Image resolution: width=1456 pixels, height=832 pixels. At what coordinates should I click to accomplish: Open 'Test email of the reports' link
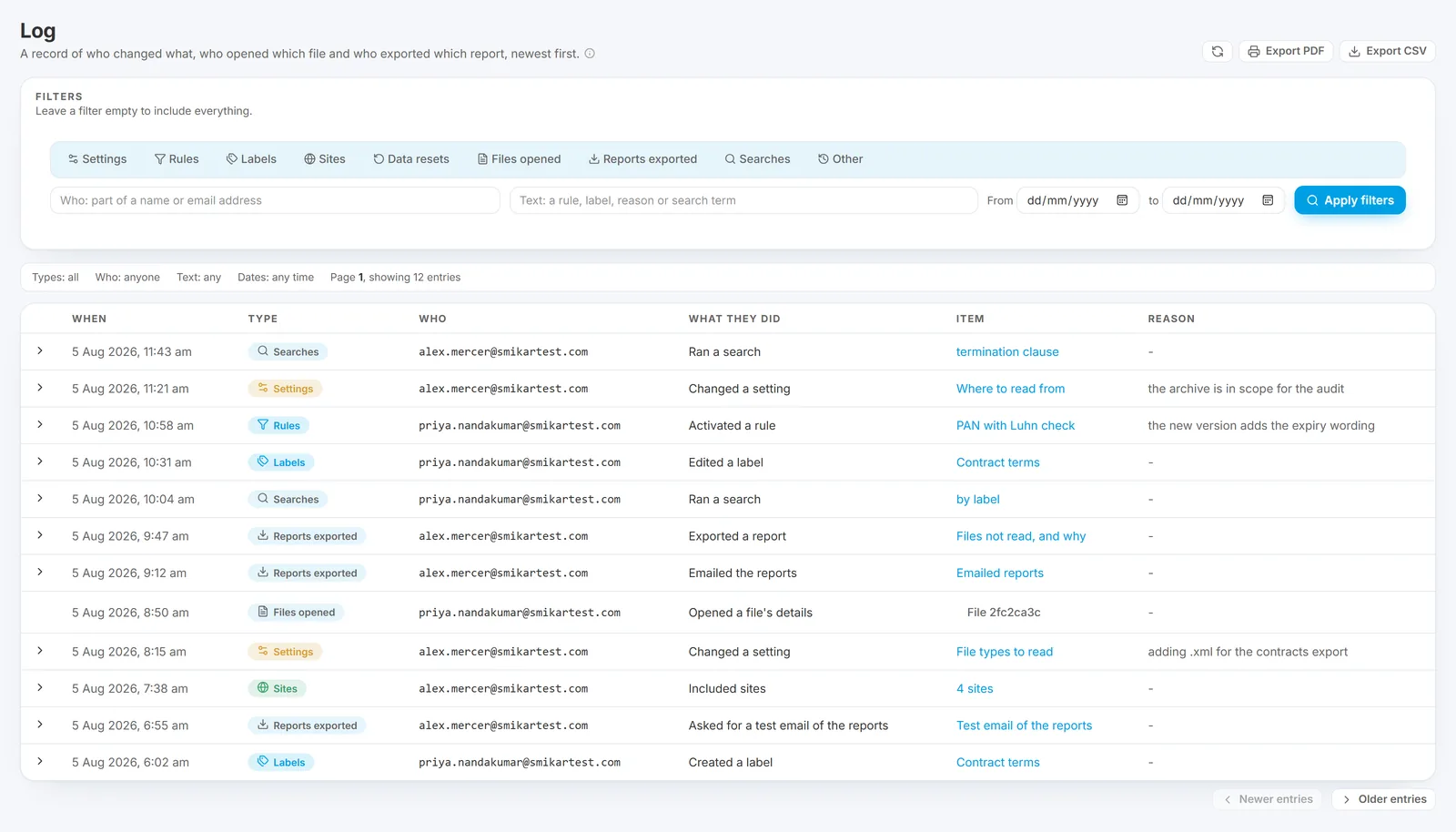[x=1024, y=725]
